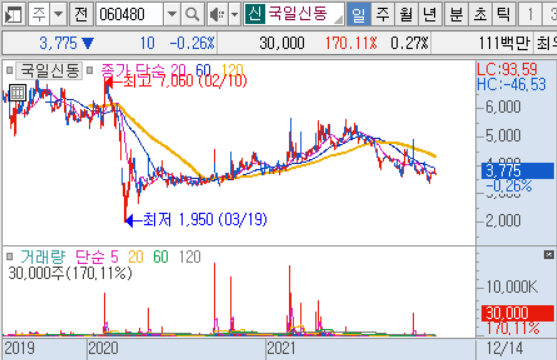Switch to the 년 yearly period tab

429,15
